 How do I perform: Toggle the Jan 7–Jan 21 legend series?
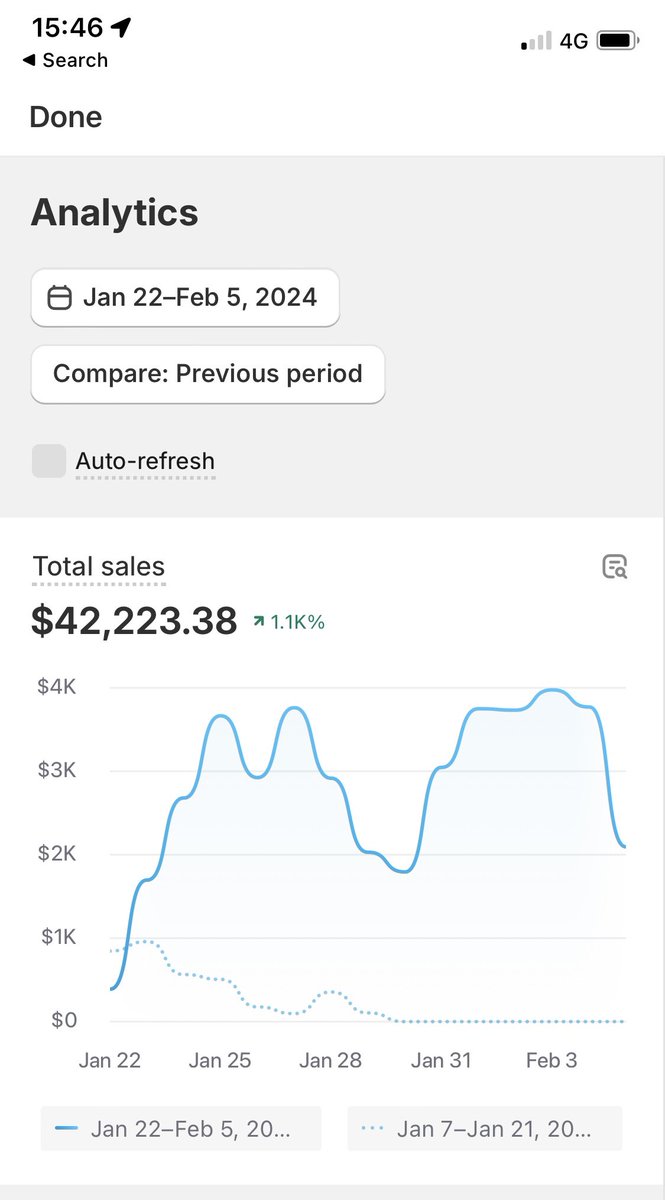tap(485, 1129)
